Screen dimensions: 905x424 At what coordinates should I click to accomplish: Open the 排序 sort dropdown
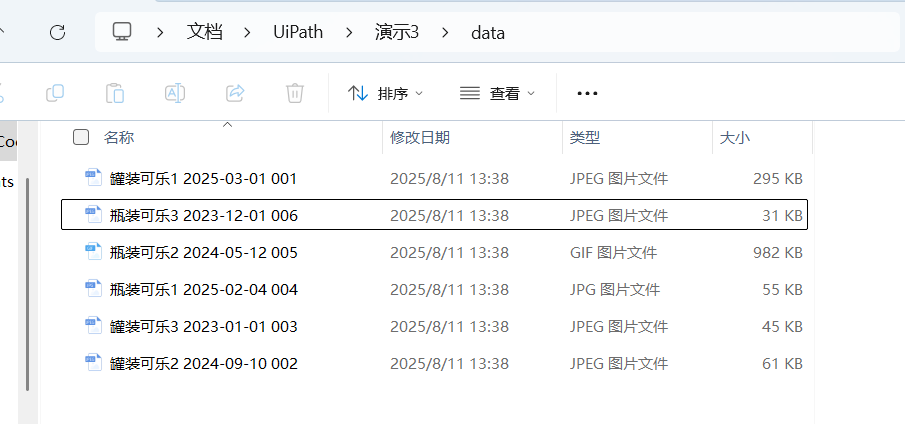pos(386,93)
